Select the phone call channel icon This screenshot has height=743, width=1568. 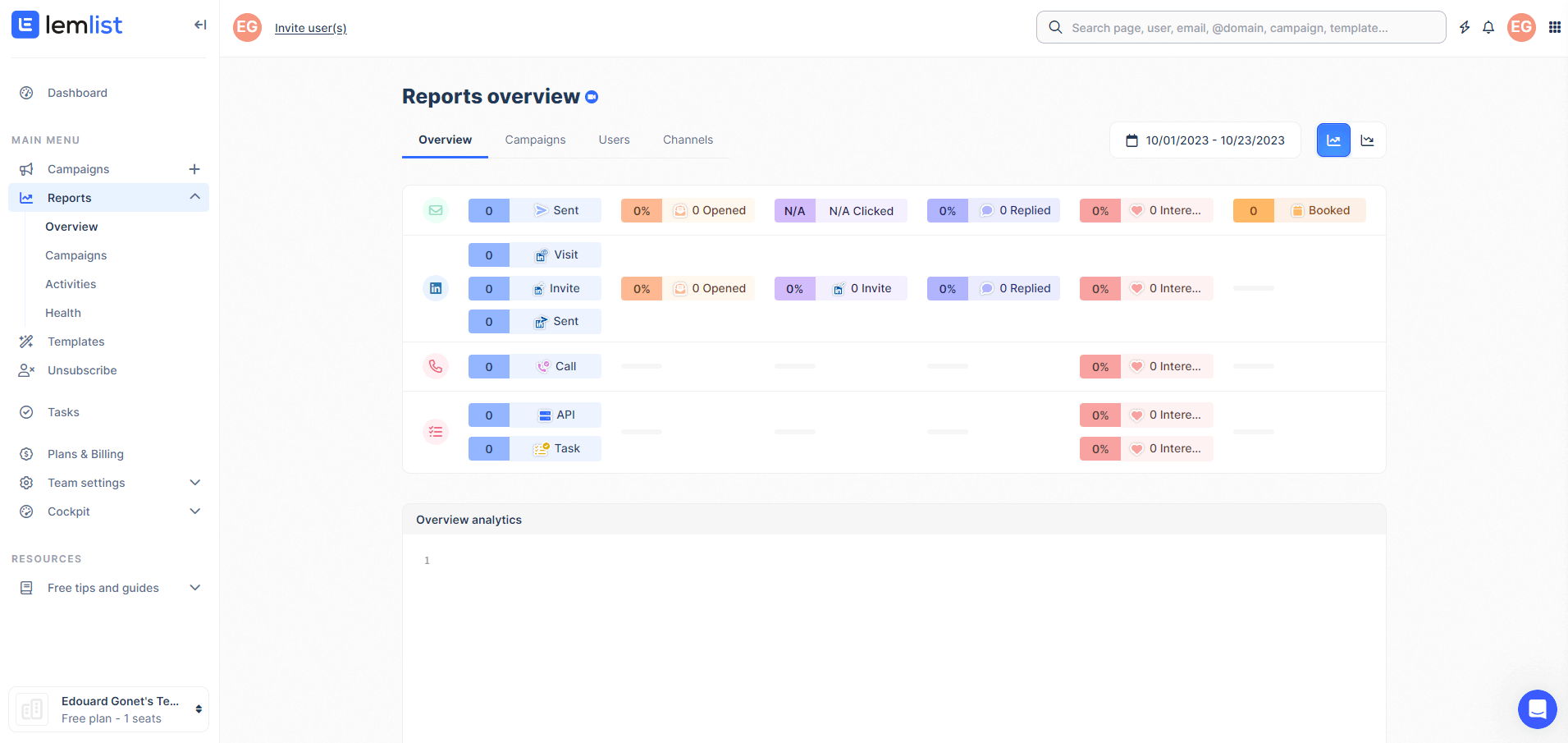click(x=436, y=366)
